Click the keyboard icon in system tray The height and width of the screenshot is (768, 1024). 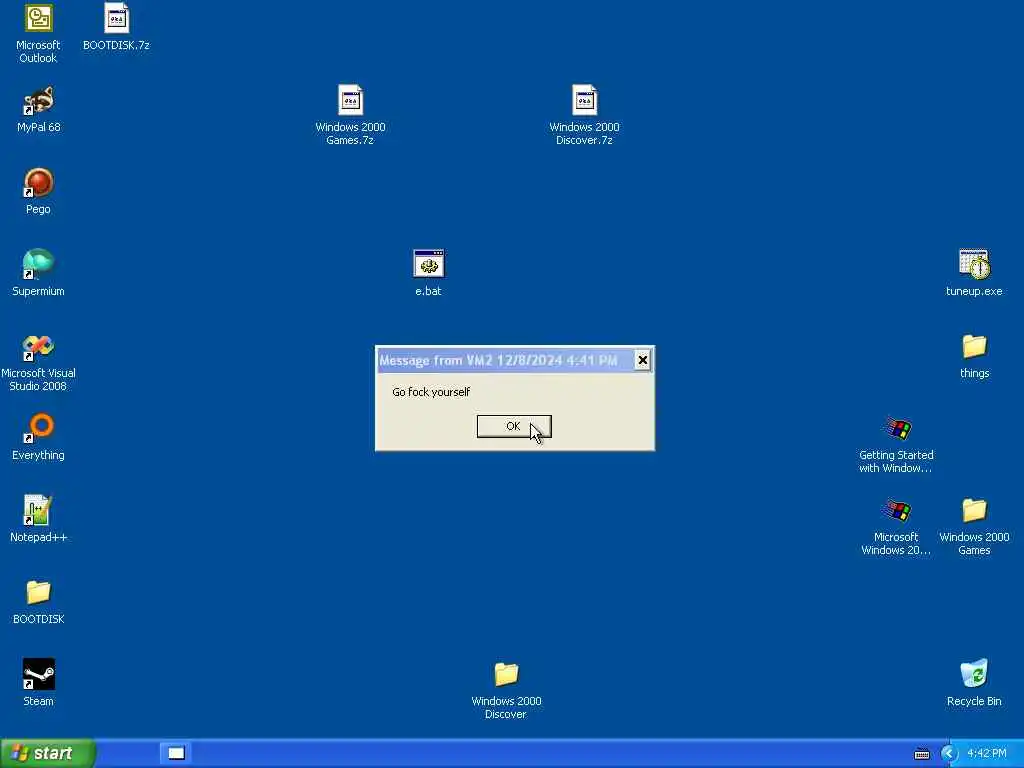click(921, 754)
